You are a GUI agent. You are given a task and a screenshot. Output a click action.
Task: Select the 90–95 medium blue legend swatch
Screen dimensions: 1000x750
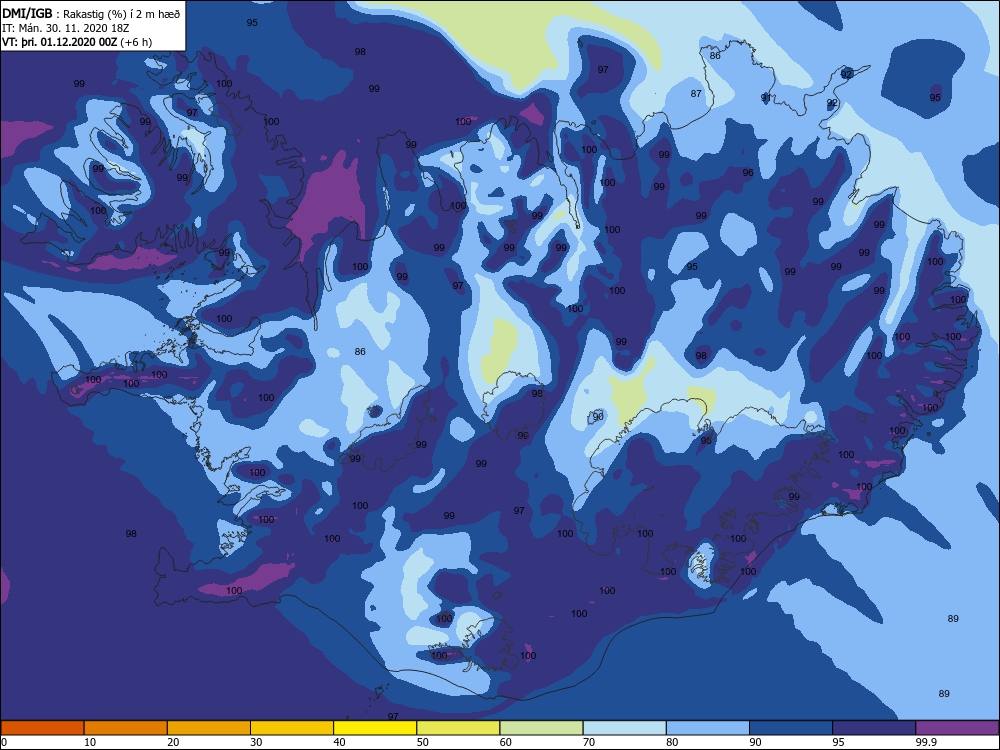click(791, 728)
